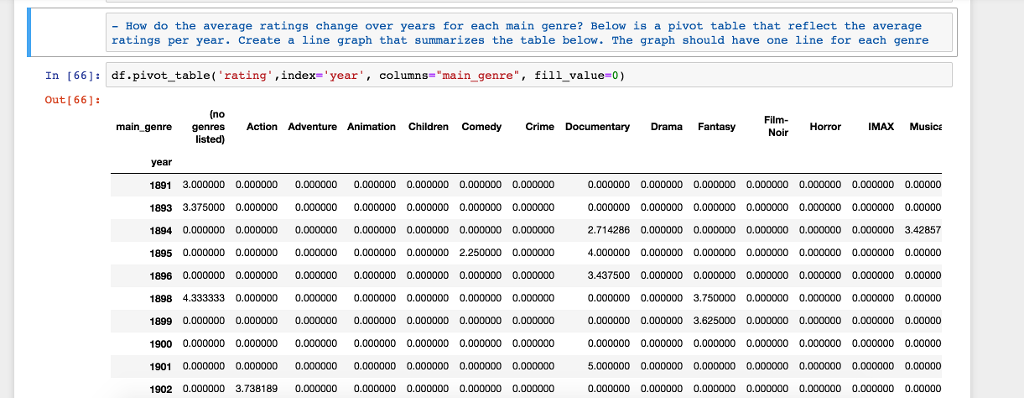The height and width of the screenshot is (398, 1024).
Task: Select the 1902 row index
Action: pyautogui.click(x=161, y=390)
